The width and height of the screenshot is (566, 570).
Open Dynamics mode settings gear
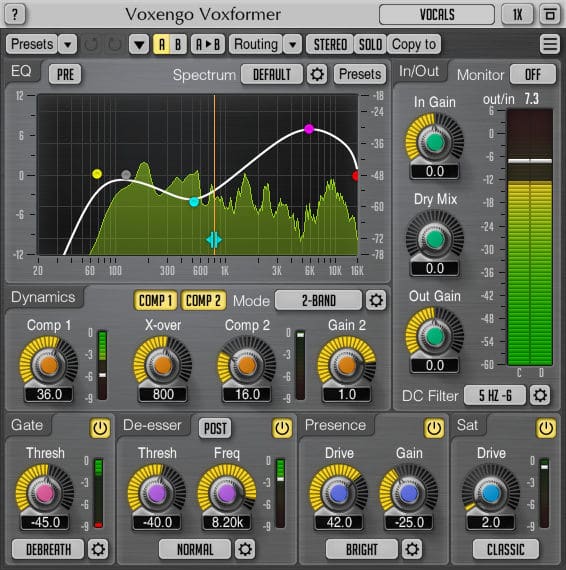coord(376,300)
